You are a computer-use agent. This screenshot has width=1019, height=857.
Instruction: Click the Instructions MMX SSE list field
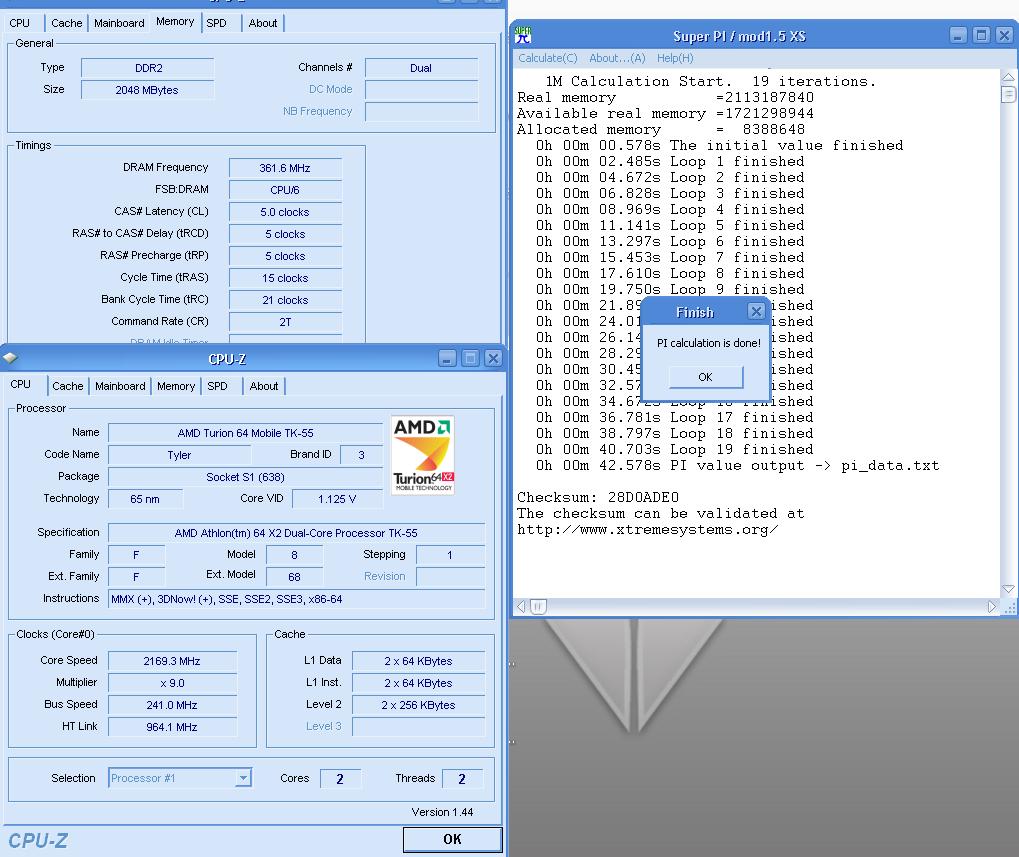296,599
